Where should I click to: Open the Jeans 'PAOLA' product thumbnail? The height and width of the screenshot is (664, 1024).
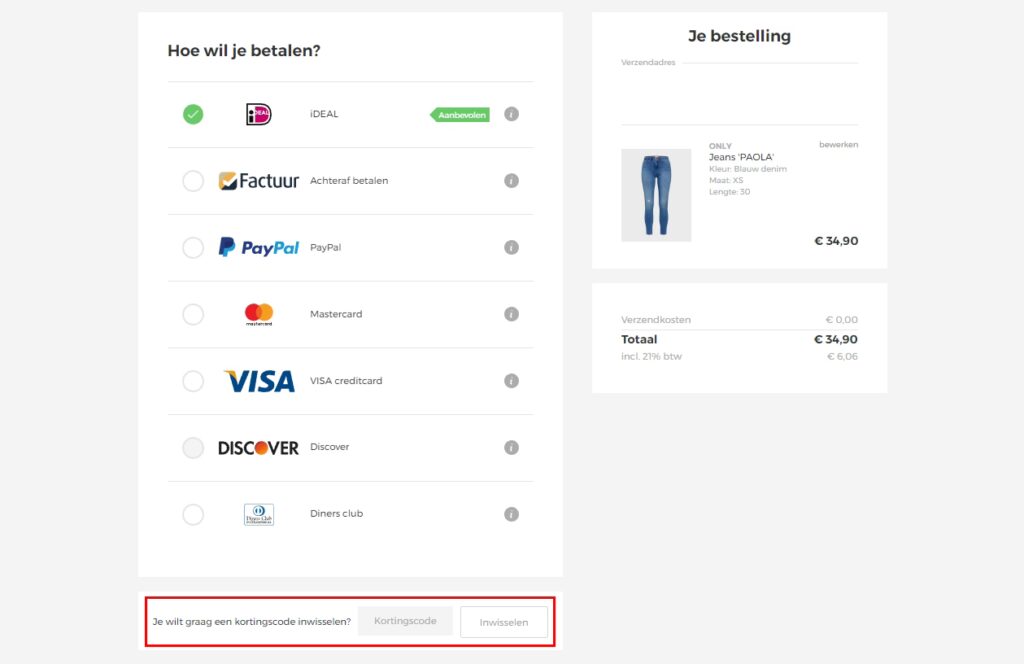pos(656,195)
